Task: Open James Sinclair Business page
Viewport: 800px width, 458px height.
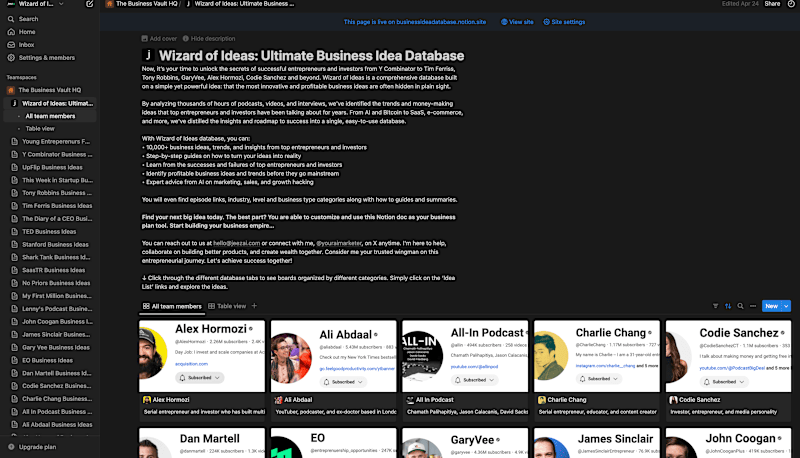Action: 49,335
